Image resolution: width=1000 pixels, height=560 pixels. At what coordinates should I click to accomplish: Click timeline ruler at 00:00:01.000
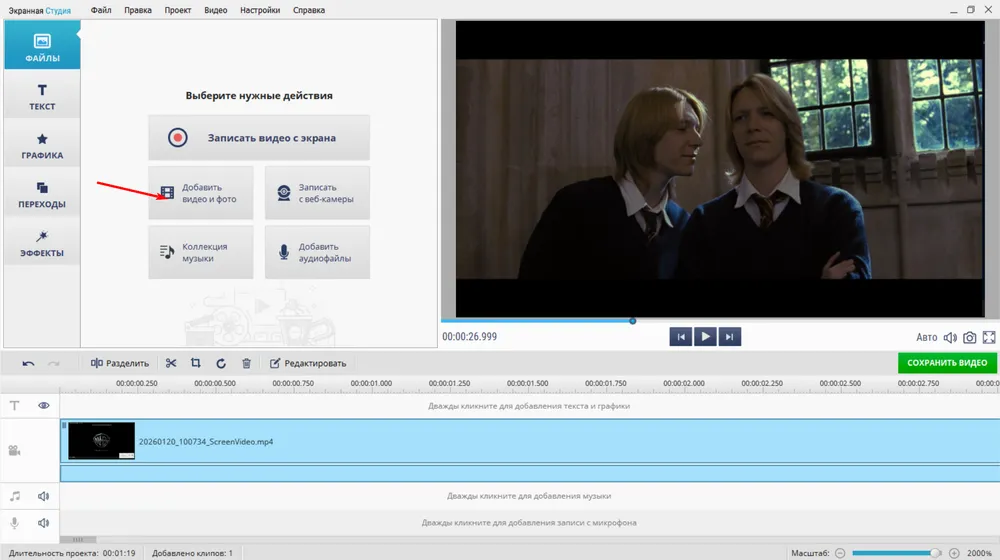tap(371, 383)
